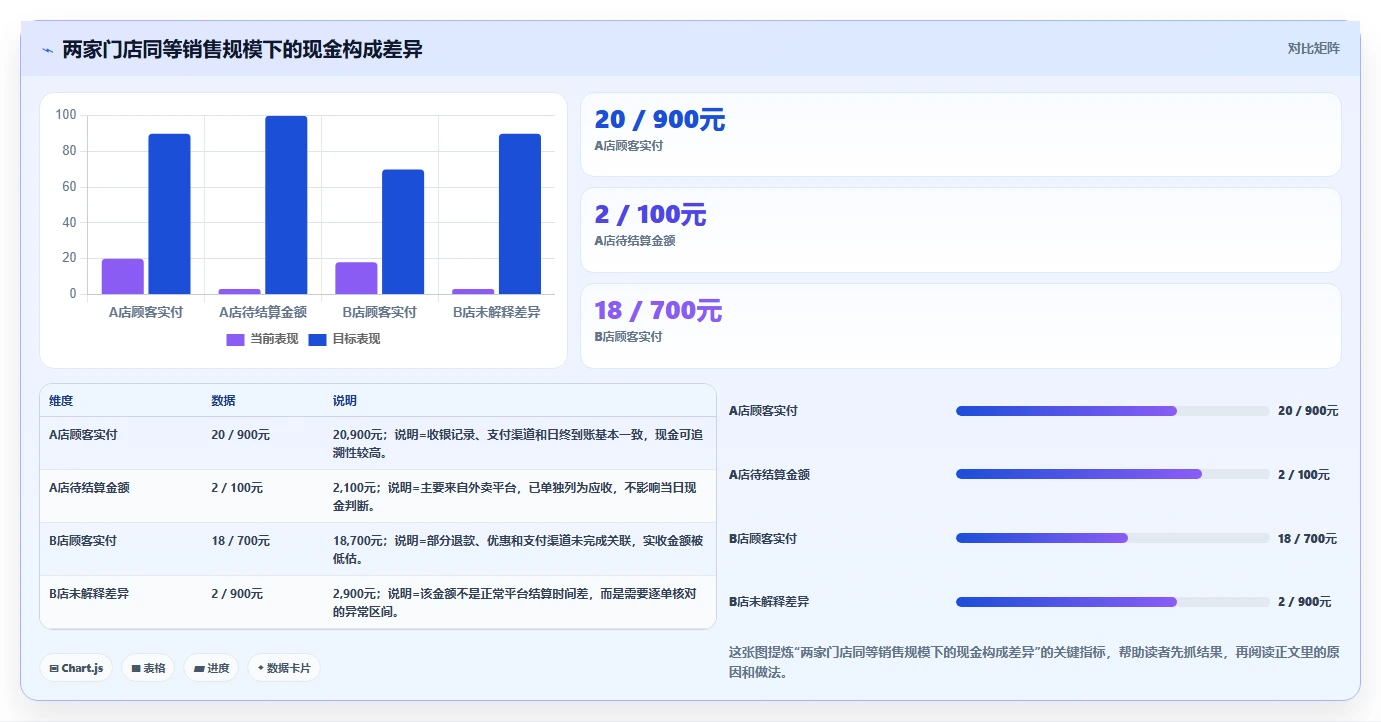This screenshot has width=1381, height=722.
Task: Toggle the 当前表现 legend swatch
Action: (235, 339)
